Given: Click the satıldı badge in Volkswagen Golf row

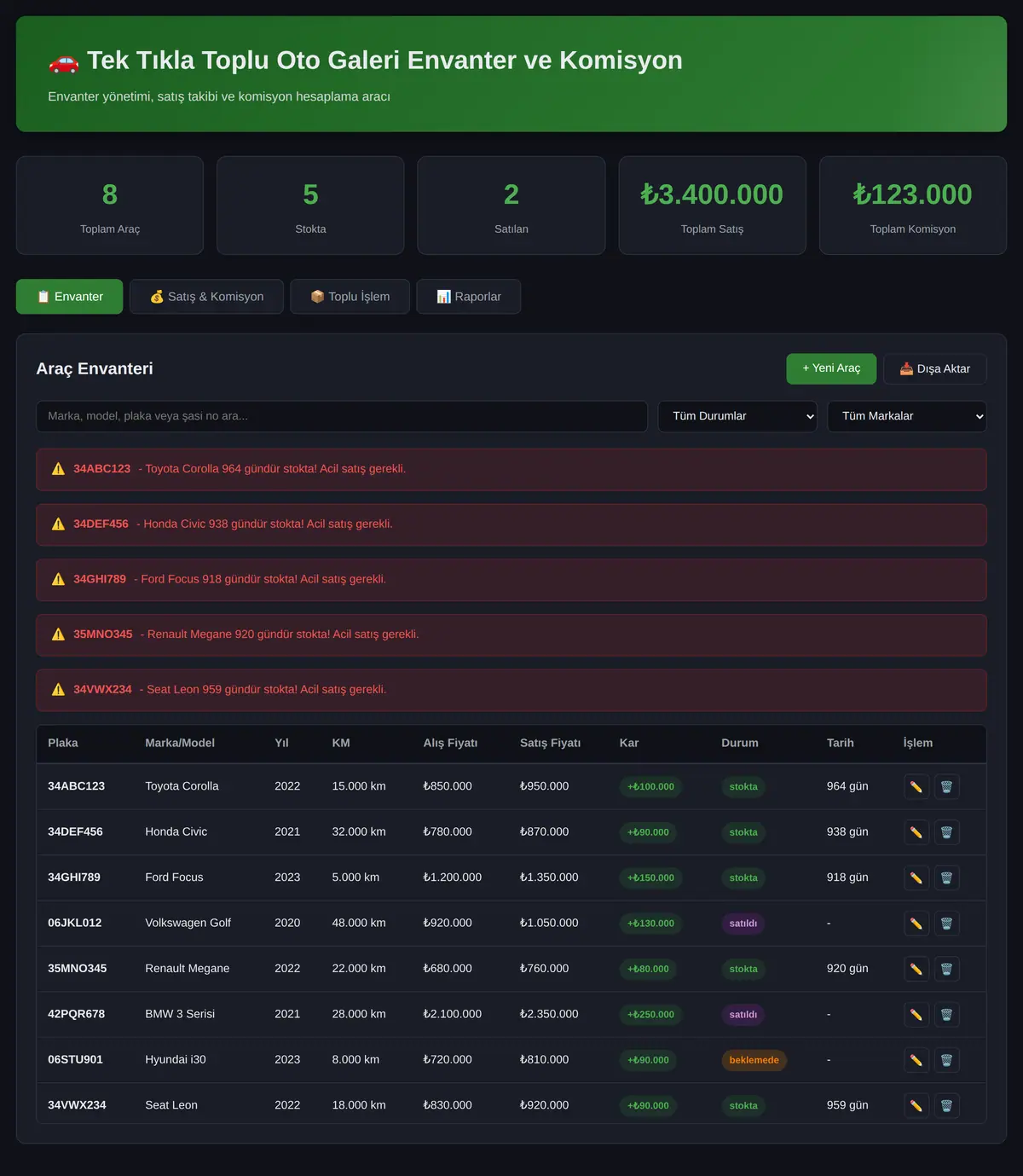Looking at the screenshot, I should point(743,924).
